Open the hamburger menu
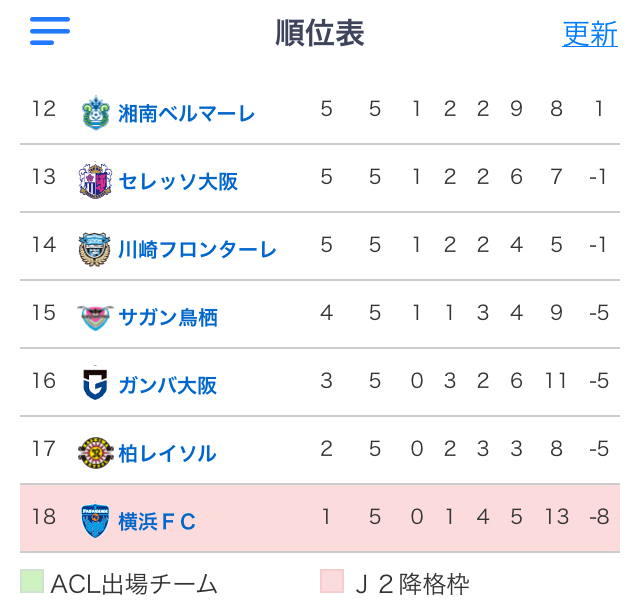640x605 pixels. pyautogui.click(x=50, y=31)
